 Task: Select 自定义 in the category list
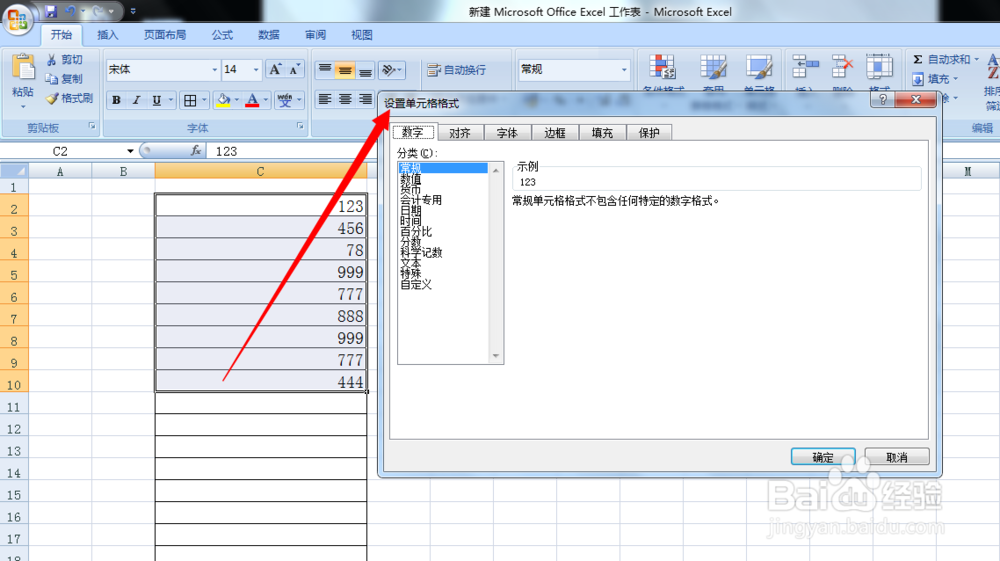[416, 284]
